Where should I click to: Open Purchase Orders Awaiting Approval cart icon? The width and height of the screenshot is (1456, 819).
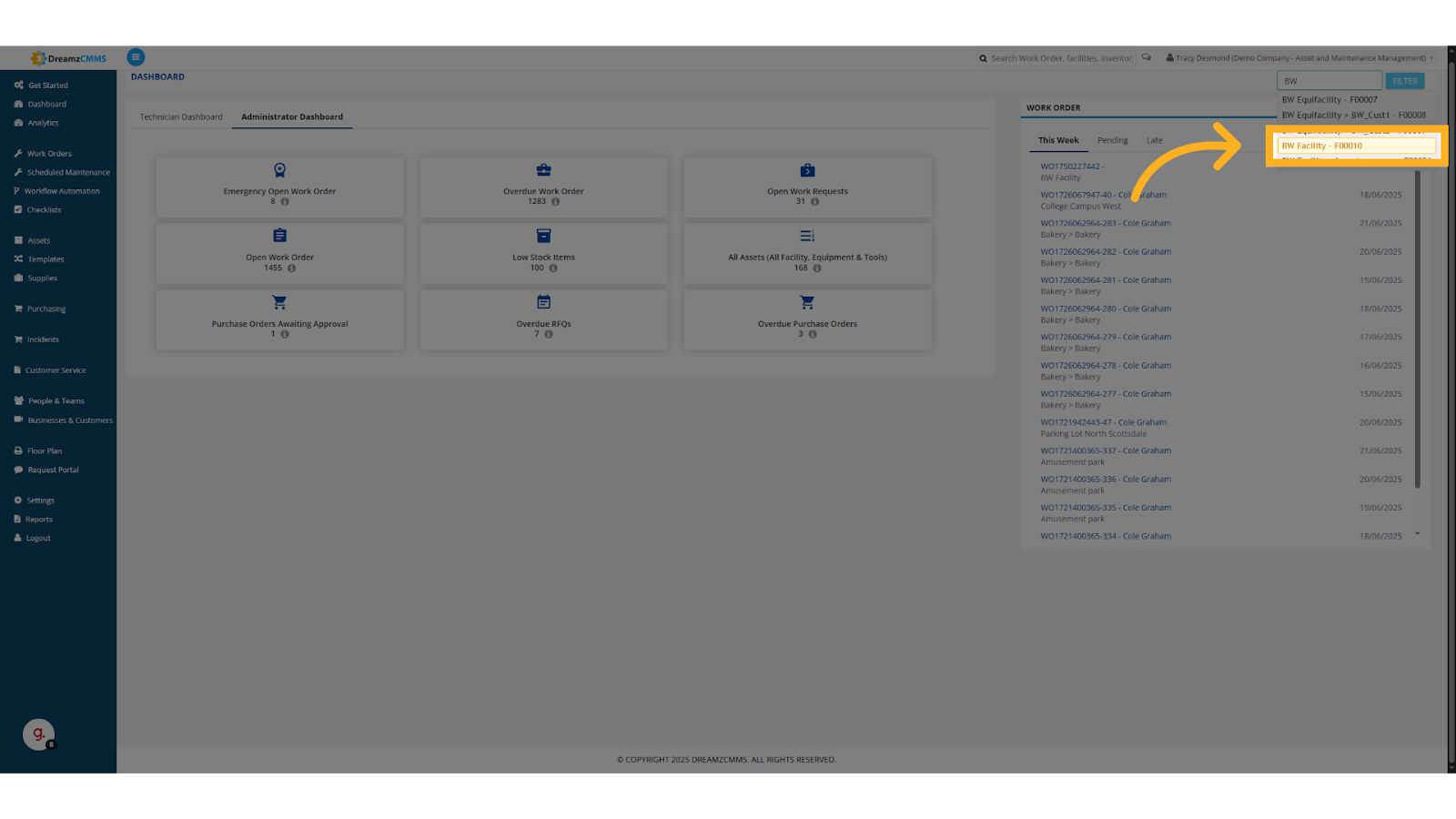click(x=279, y=302)
